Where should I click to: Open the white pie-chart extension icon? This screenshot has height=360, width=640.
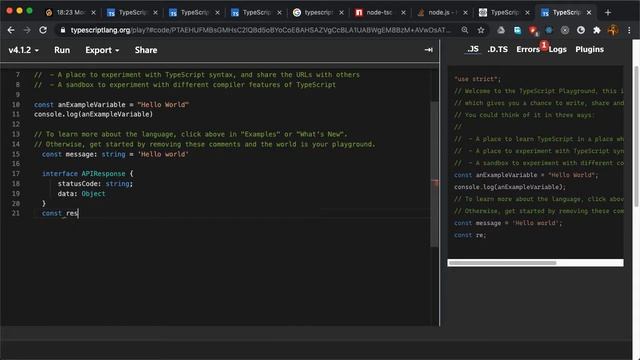[581, 30]
